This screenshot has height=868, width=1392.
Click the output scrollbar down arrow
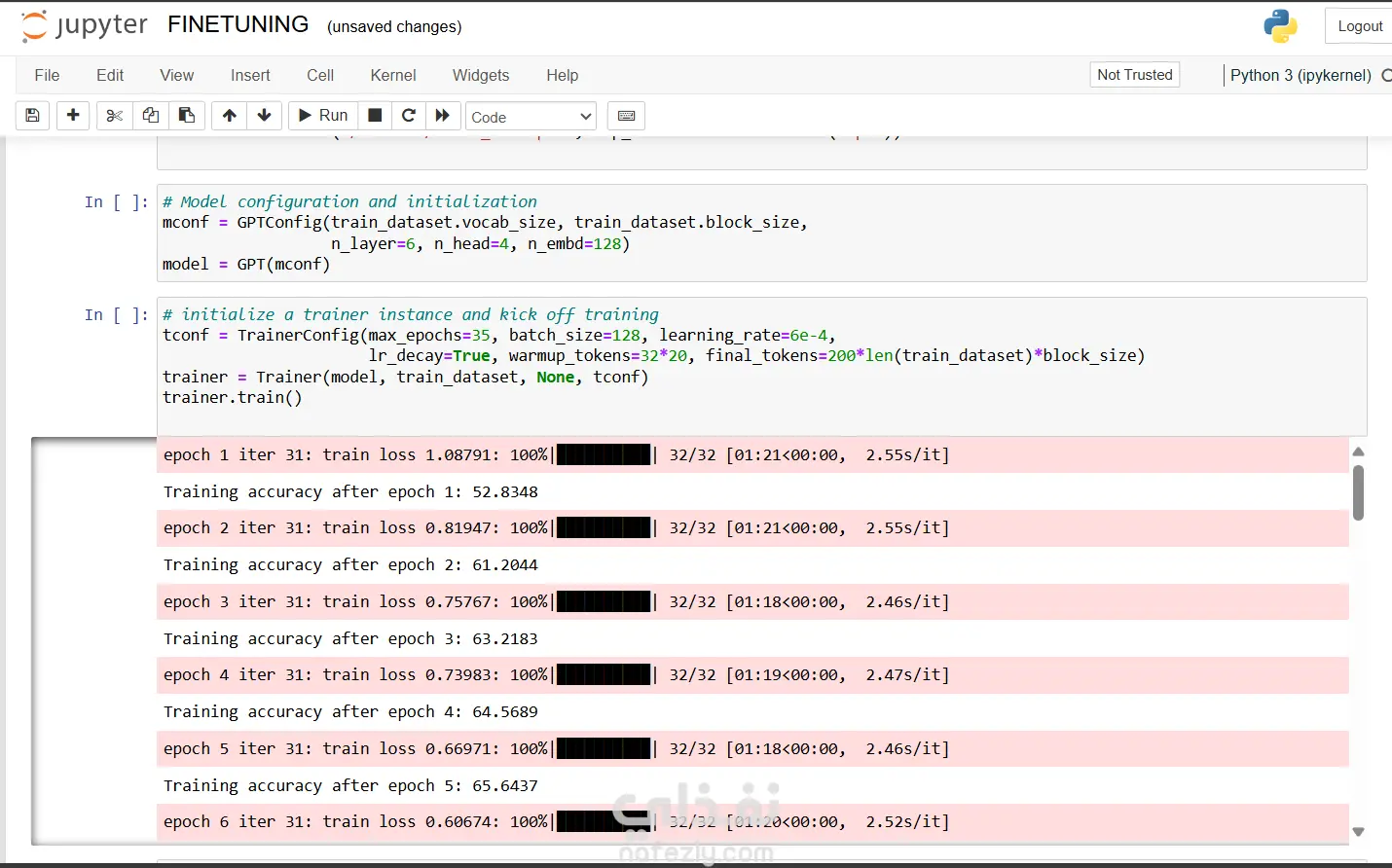[1359, 832]
